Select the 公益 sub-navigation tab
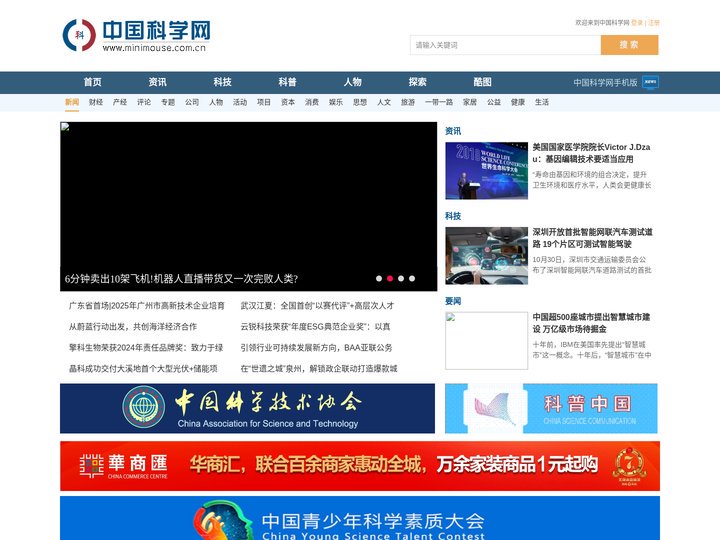The image size is (720, 540). coord(494,102)
